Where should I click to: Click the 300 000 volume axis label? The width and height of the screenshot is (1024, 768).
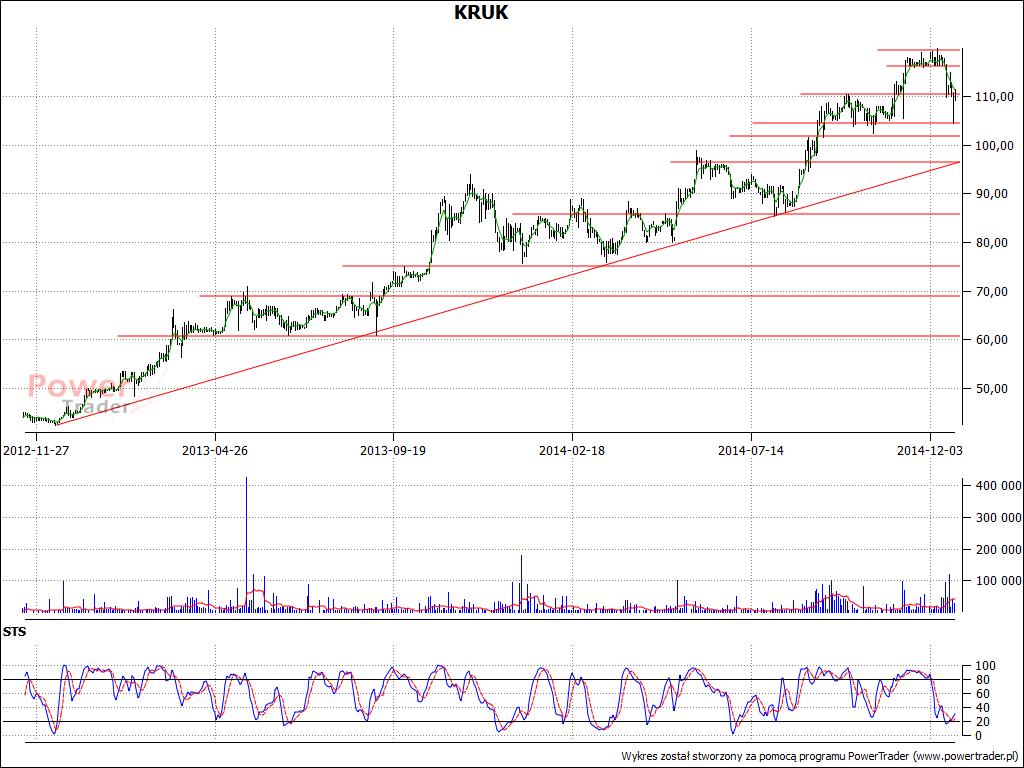(x=998, y=518)
